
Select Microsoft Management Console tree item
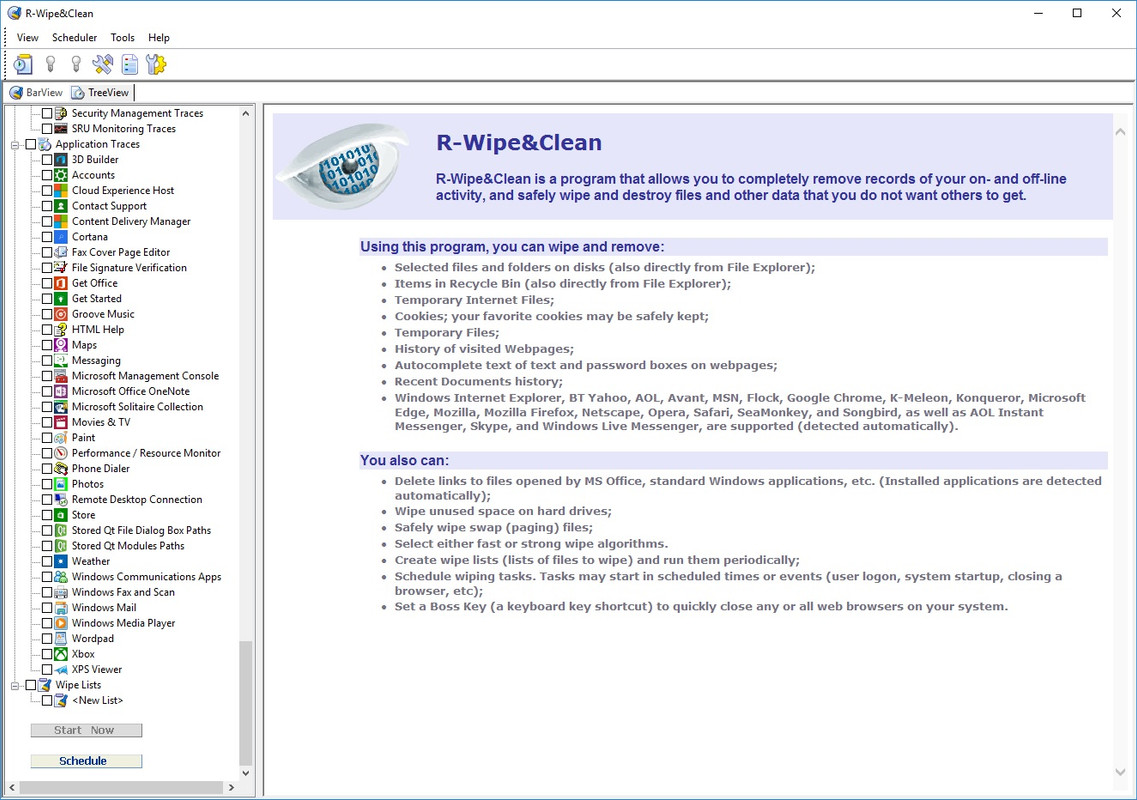pos(145,376)
